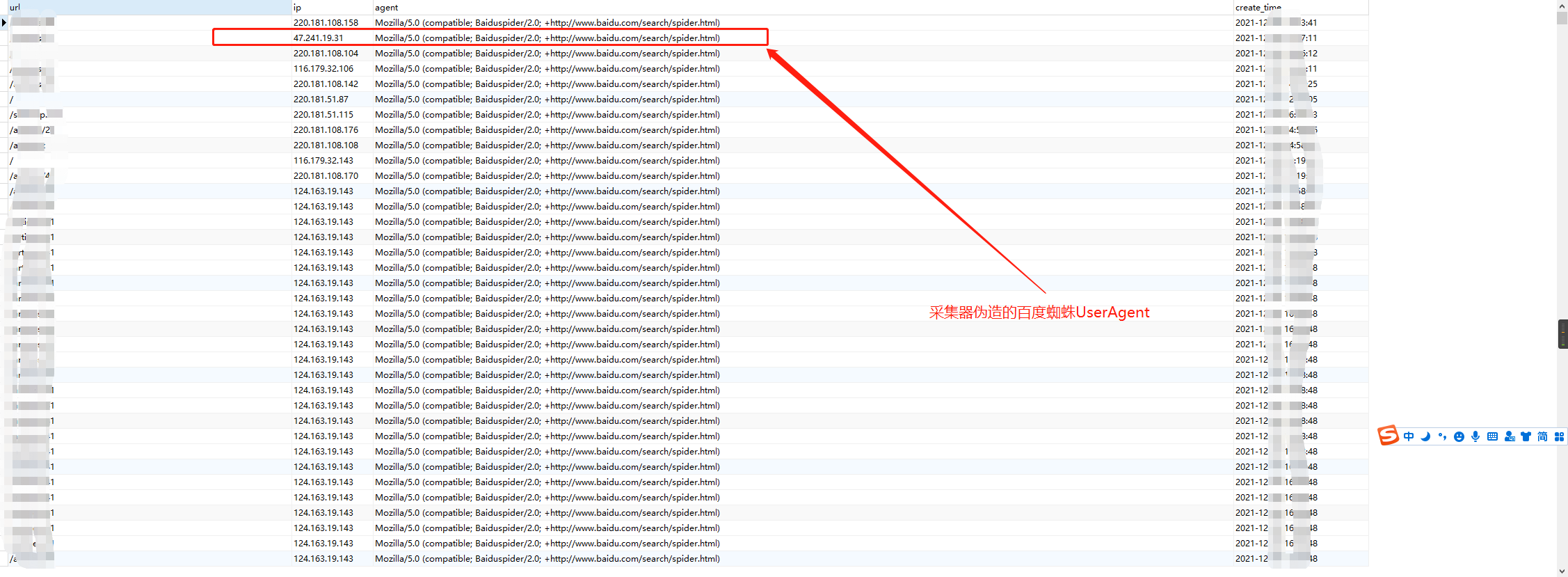Image resolution: width=1568 pixels, height=577 pixels.
Task: Click create_time cell in 220.181.51.115 row
Action: click(x=1301, y=114)
